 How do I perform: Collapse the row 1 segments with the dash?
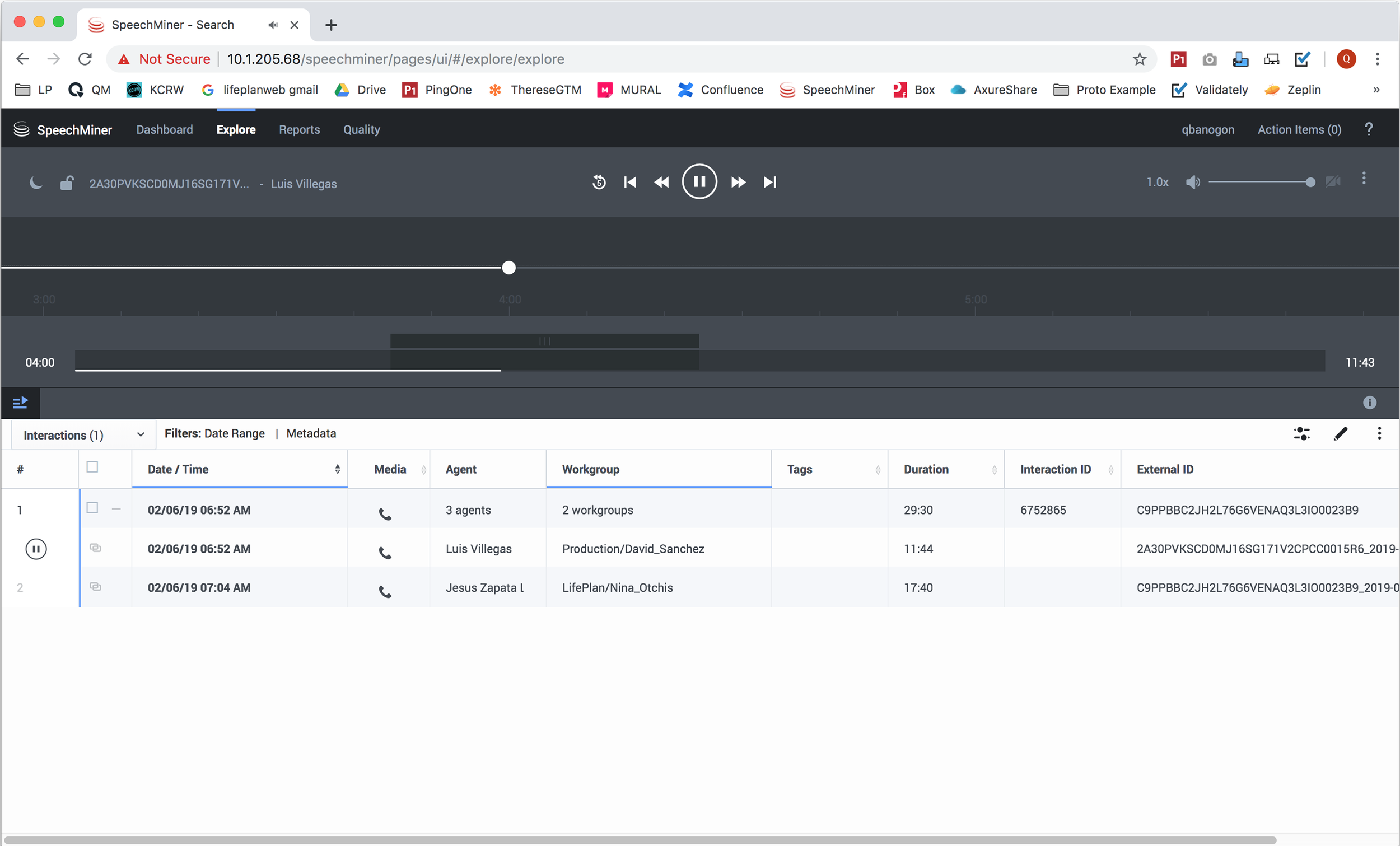pos(116,509)
